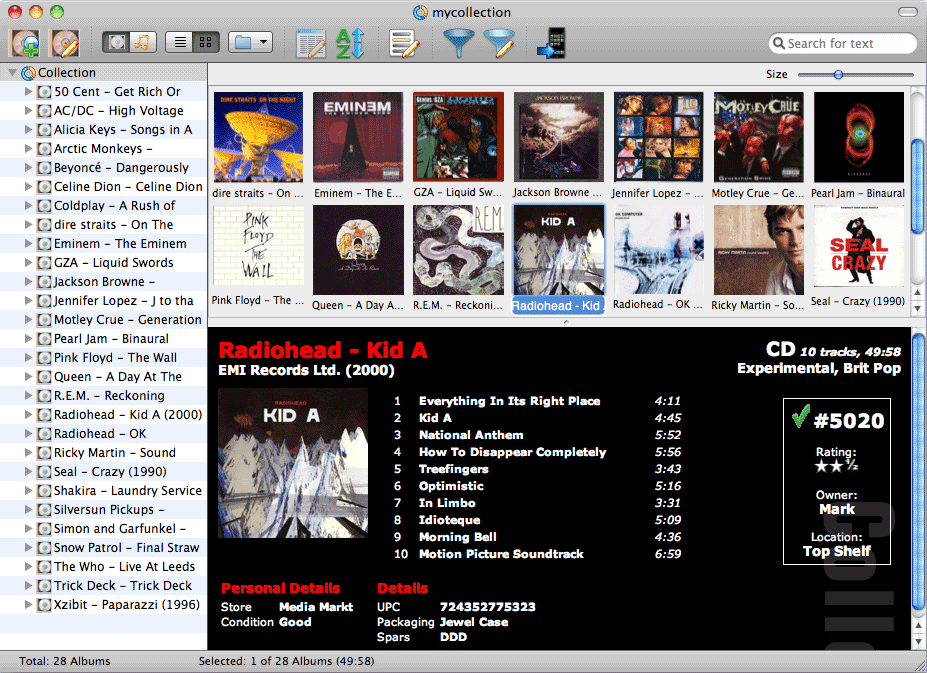Click the edit album CD-with-pencil icon
The width and height of the screenshot is (927, 673).
[x=64, y=43]
